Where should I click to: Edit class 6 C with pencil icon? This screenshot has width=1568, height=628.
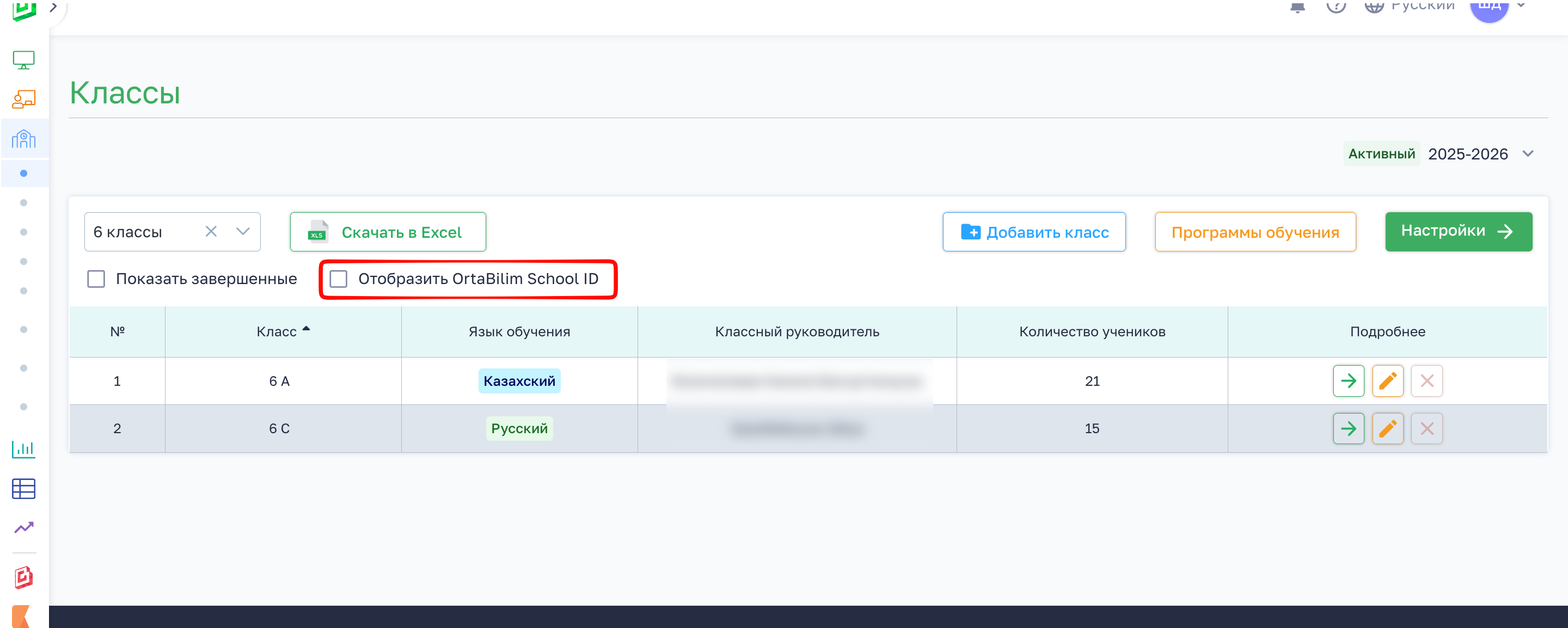(1387, 428)
